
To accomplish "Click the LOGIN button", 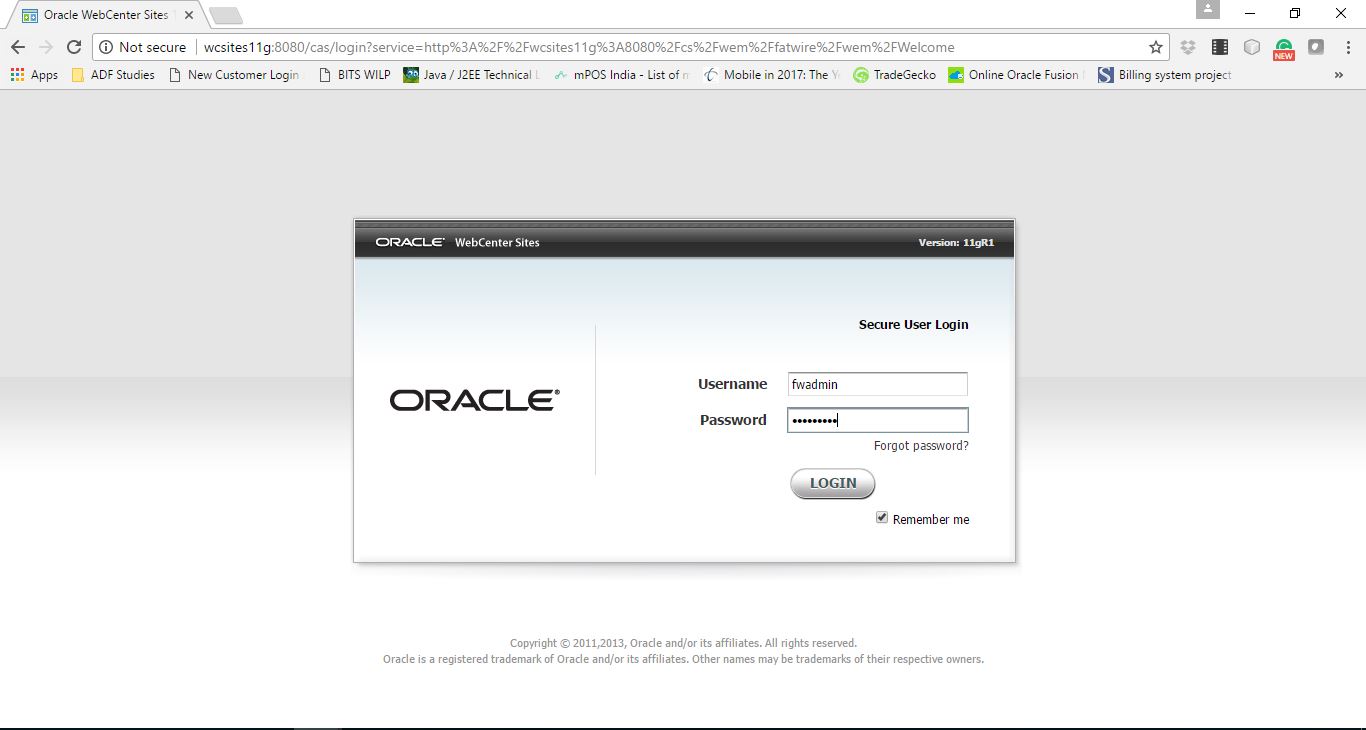I will coord(833,483).
